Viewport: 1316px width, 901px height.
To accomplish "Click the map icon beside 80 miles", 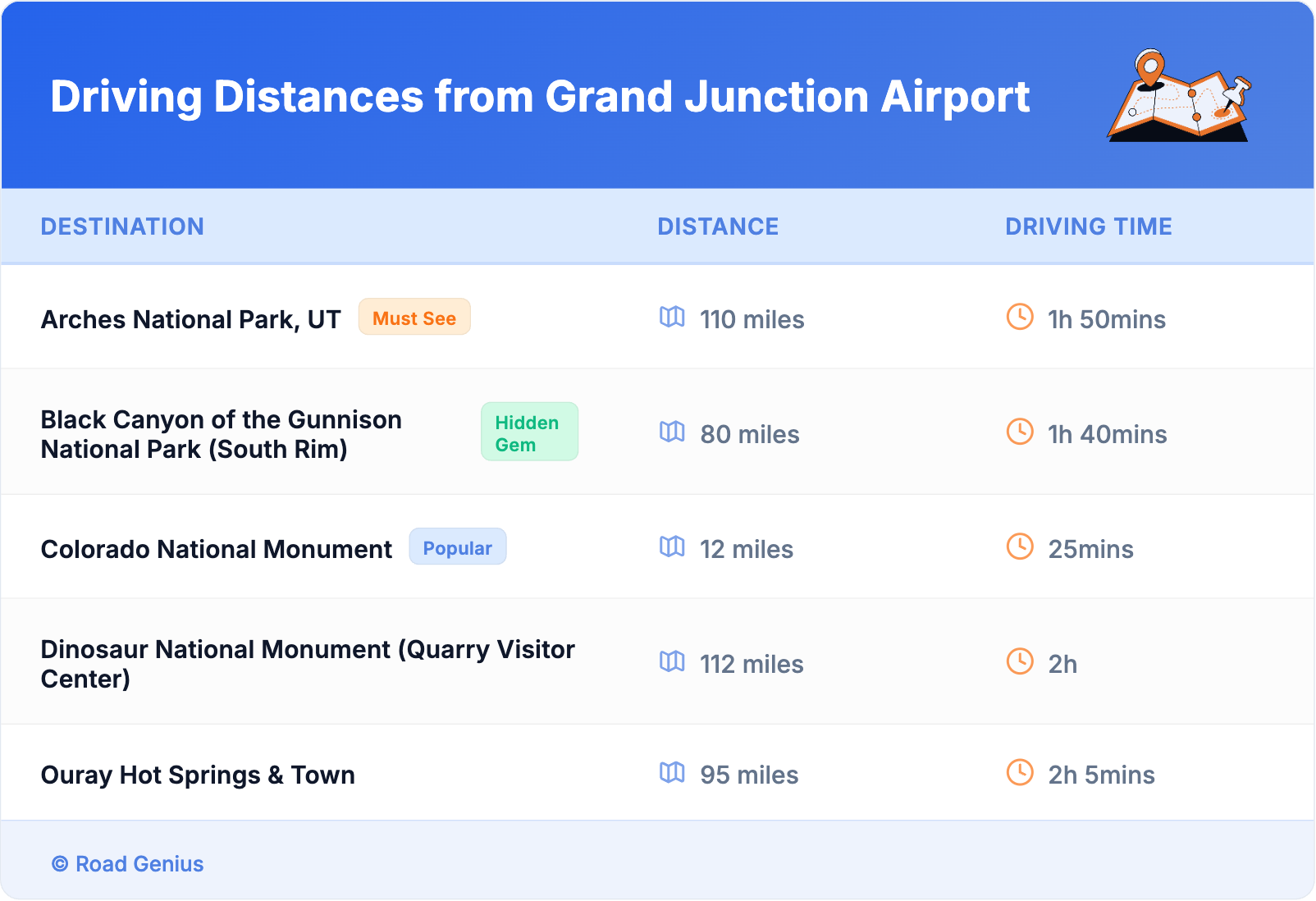I will 672,432.
